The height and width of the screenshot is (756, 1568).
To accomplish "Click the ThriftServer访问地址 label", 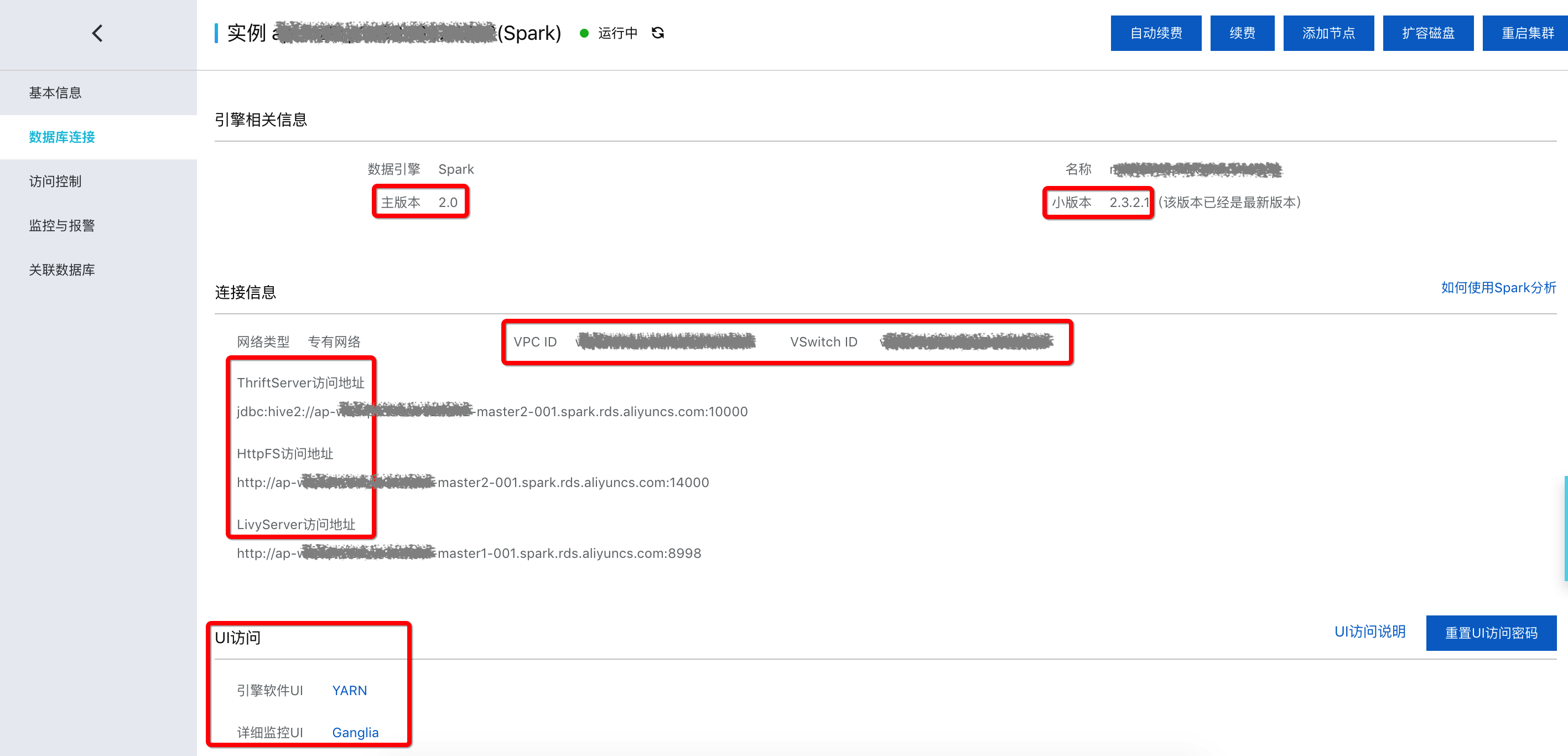I will coord(300,383).
